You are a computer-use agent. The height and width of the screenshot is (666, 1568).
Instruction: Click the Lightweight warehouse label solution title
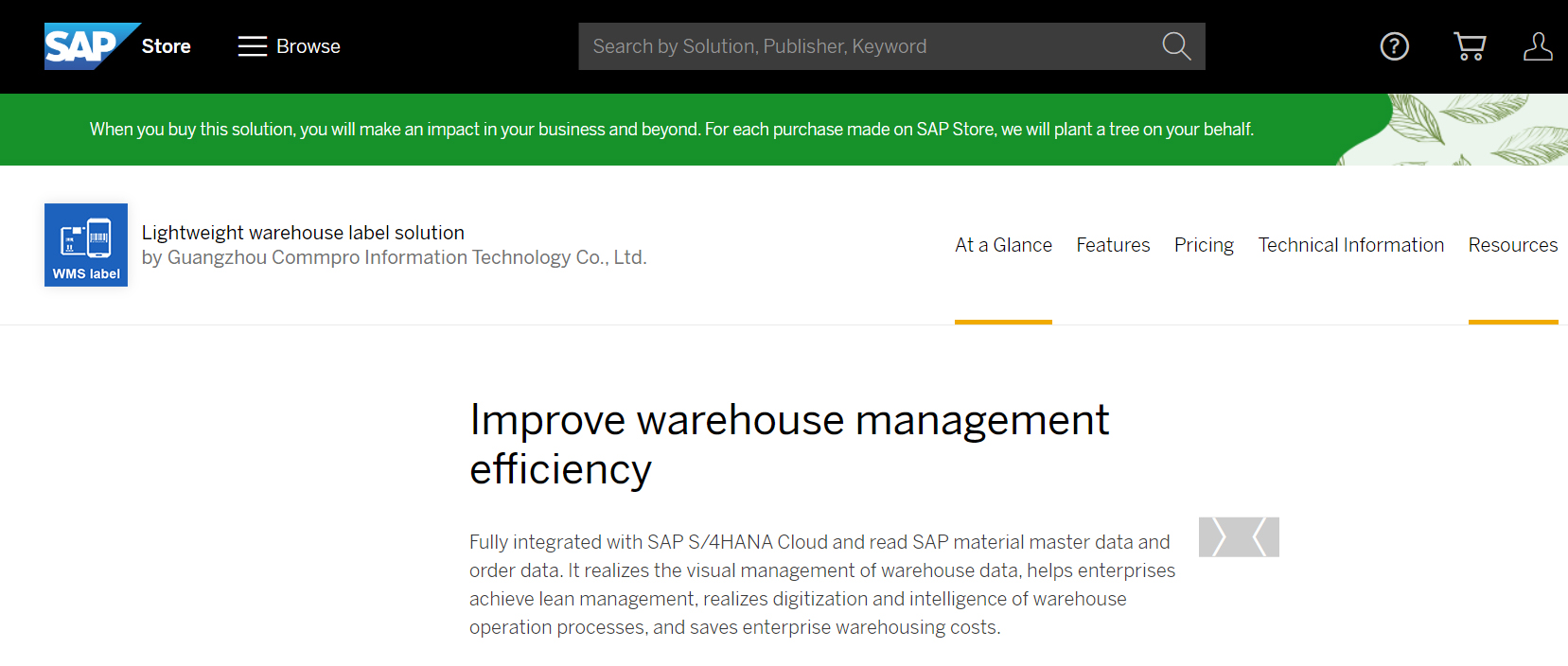(303, 233)
